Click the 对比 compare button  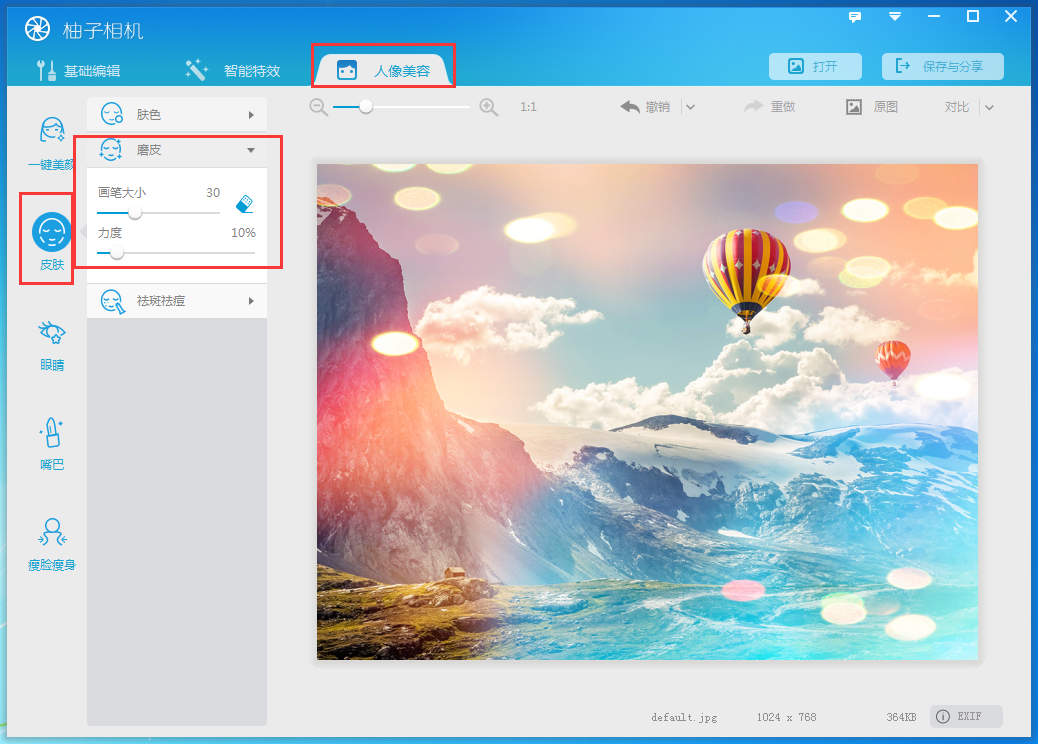click(x=957, y=107)
